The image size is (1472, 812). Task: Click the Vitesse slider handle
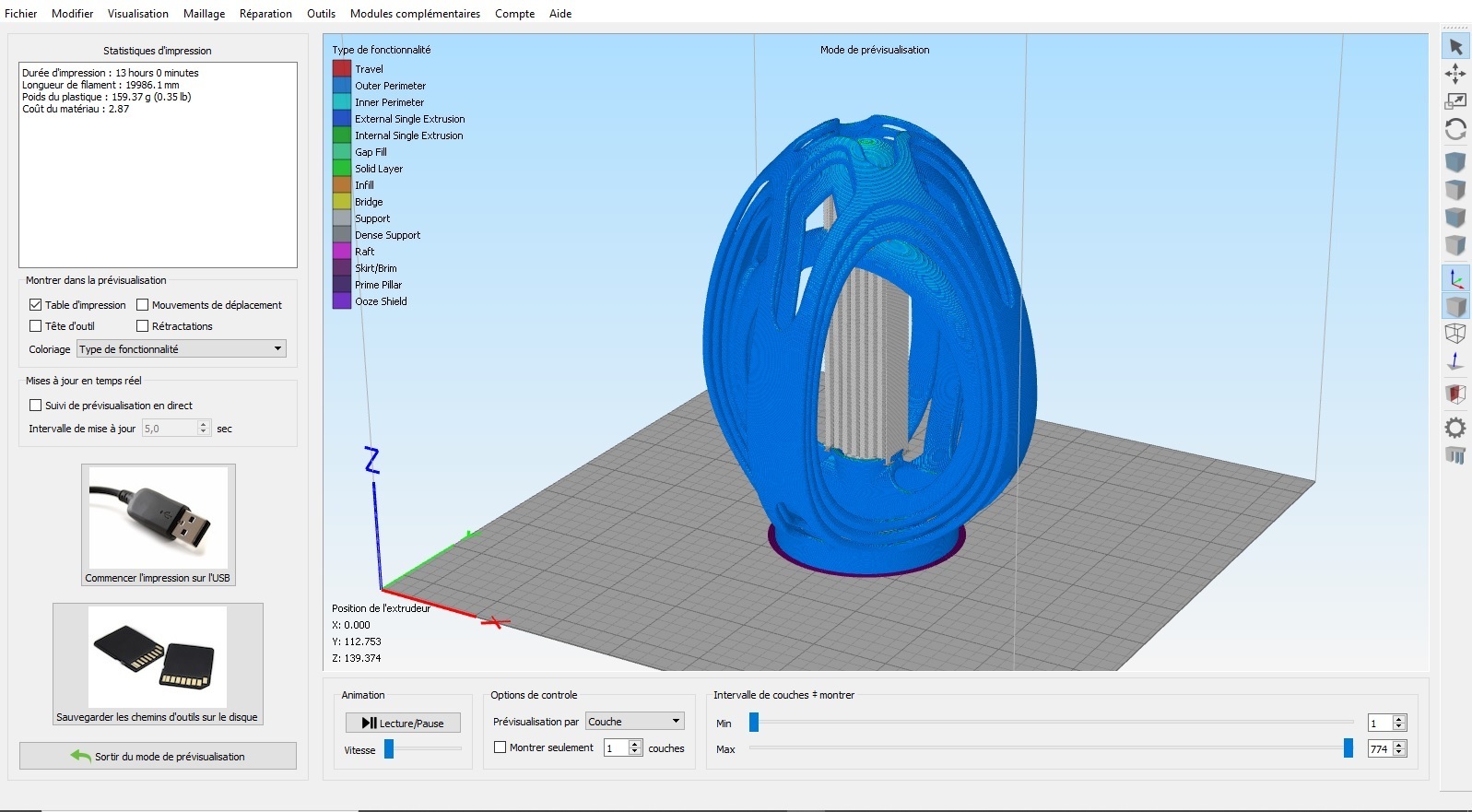click(x=389, y=749)
